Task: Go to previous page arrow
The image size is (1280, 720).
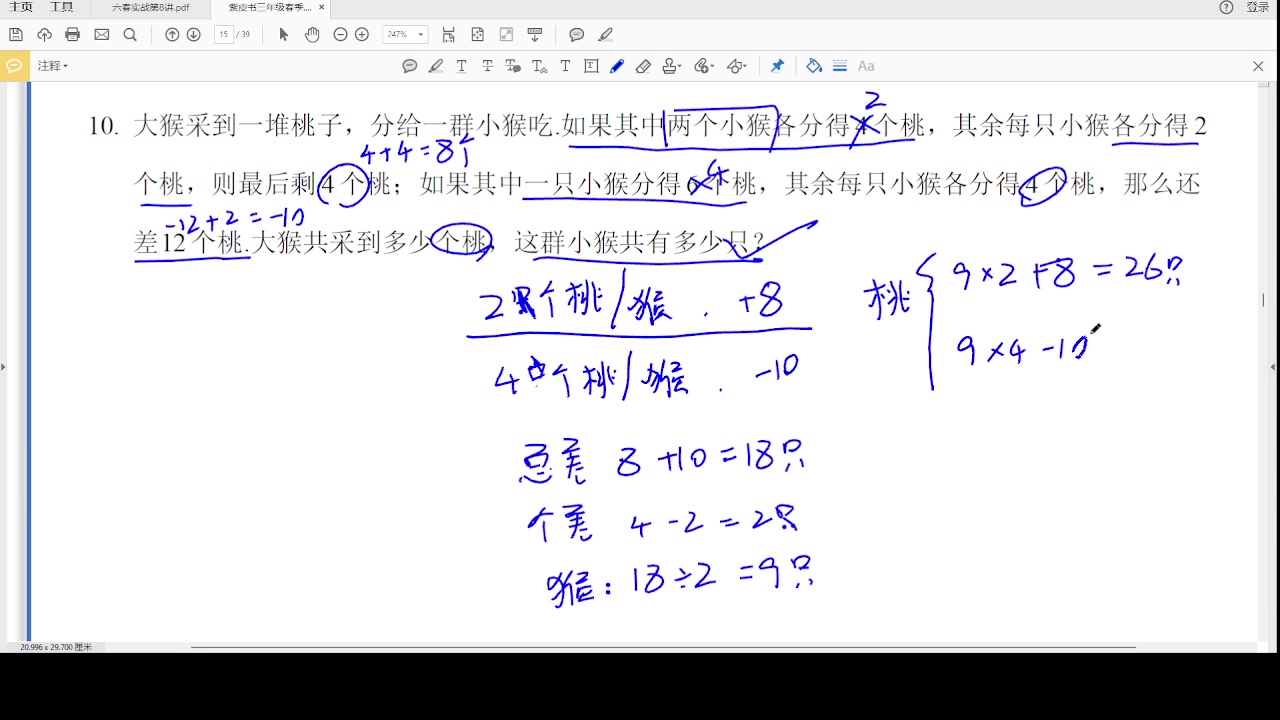Action: pos(172,35)
